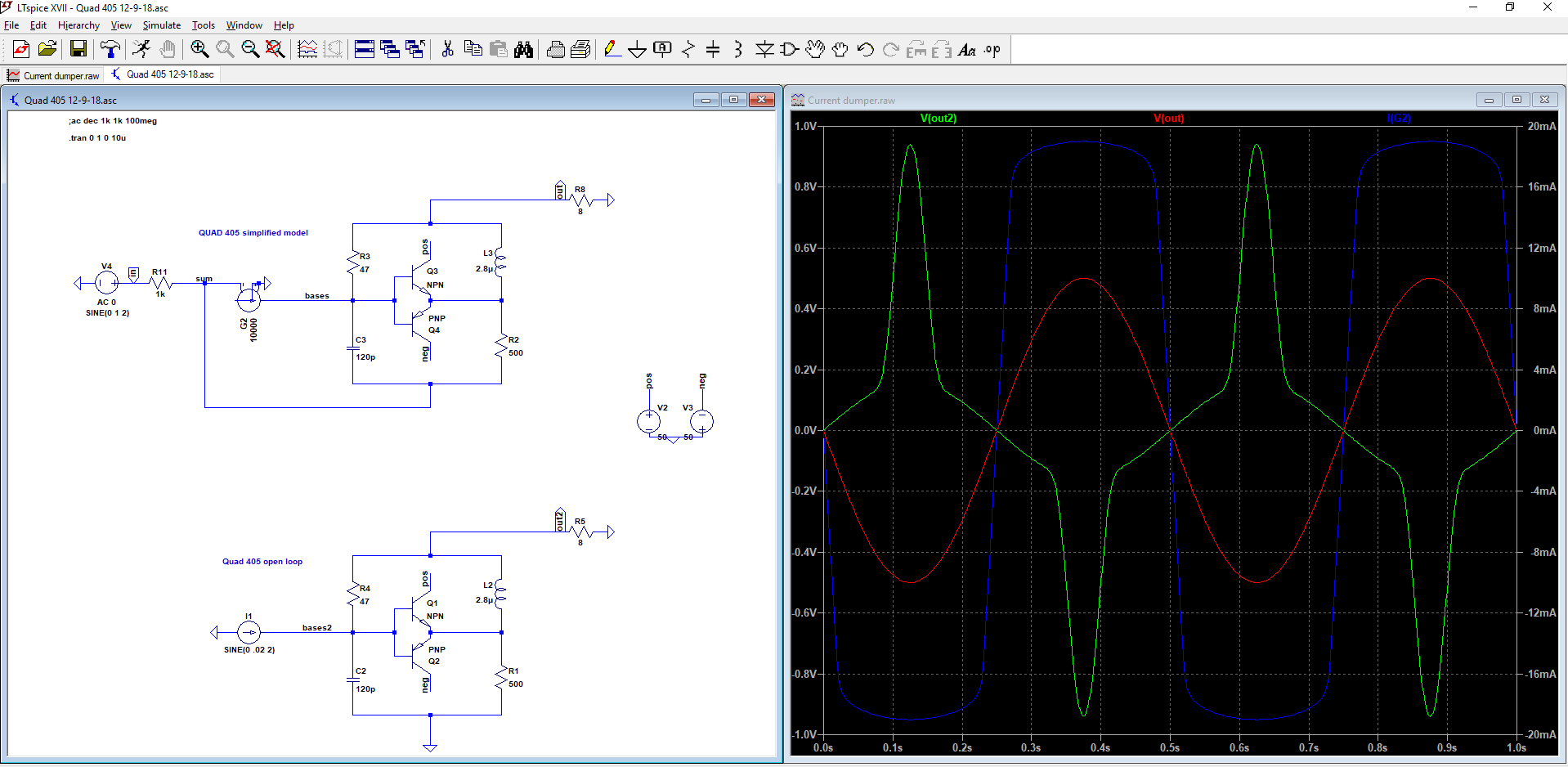
Task: Click the Zoom to Fit icon
Action: click(276, 50)
